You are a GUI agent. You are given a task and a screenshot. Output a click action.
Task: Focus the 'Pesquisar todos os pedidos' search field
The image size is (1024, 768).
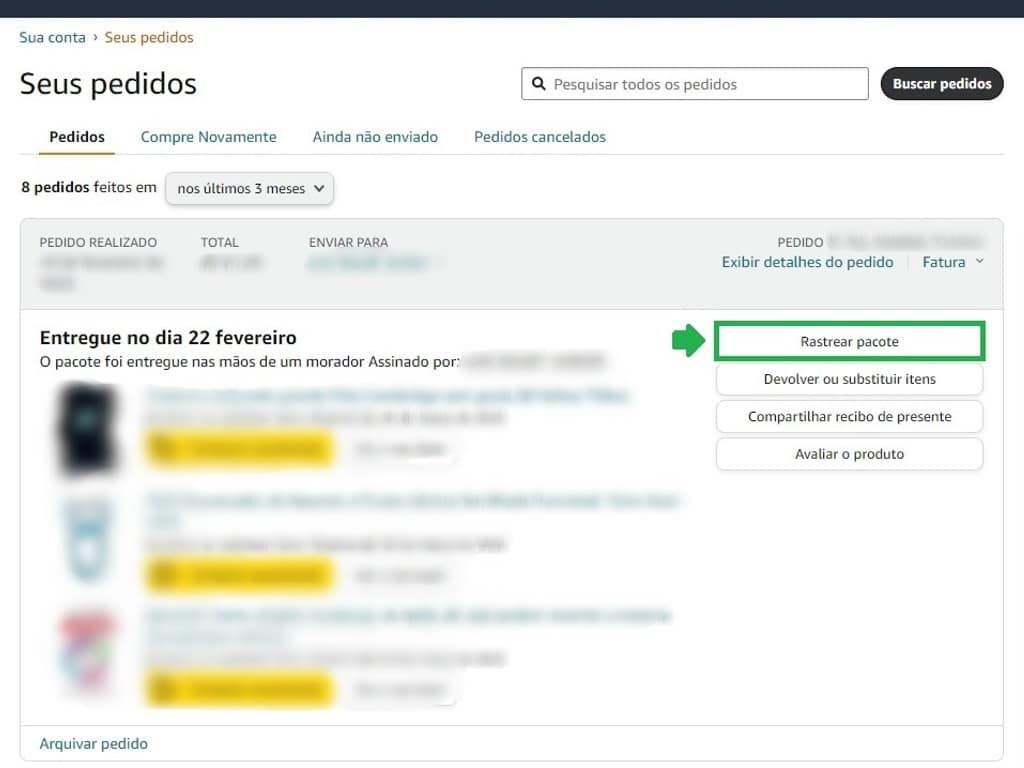695,84
